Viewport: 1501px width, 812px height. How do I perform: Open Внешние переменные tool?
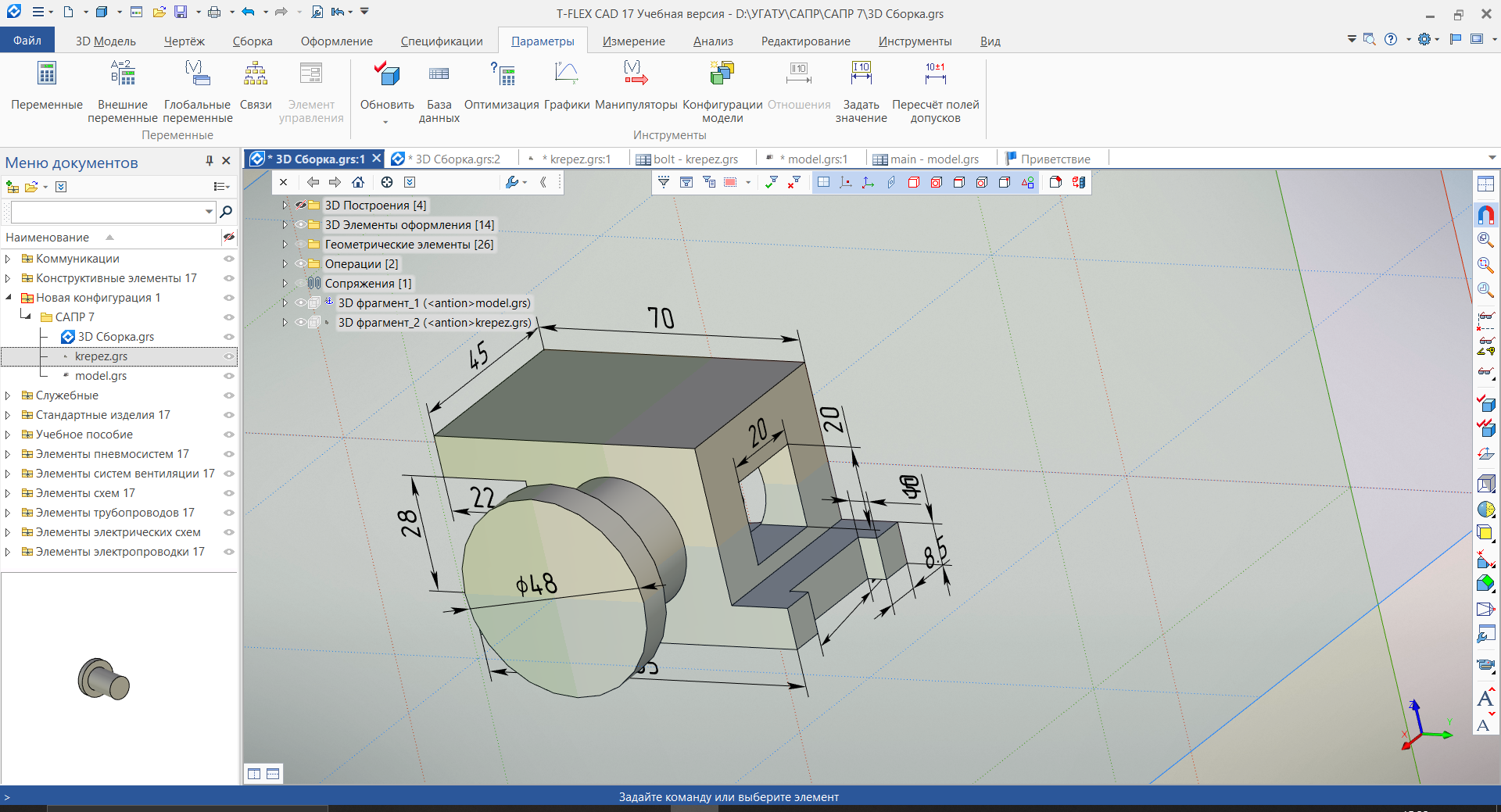[123, 91]
